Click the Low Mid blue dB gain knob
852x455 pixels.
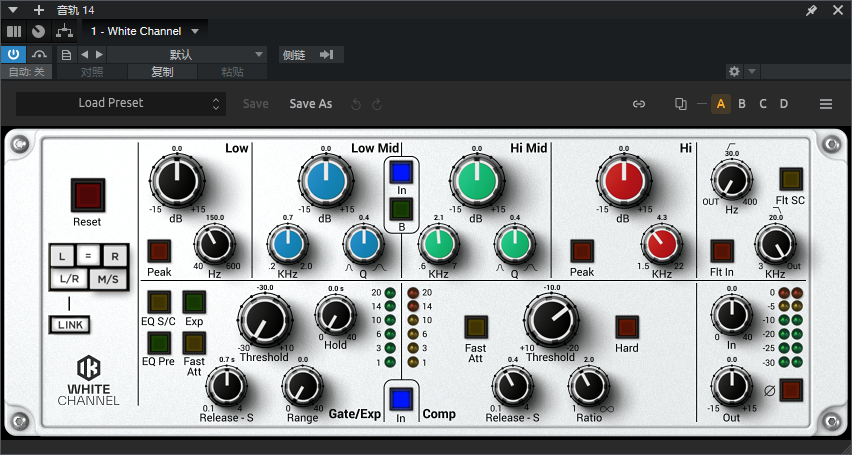(x=326, y=180)
